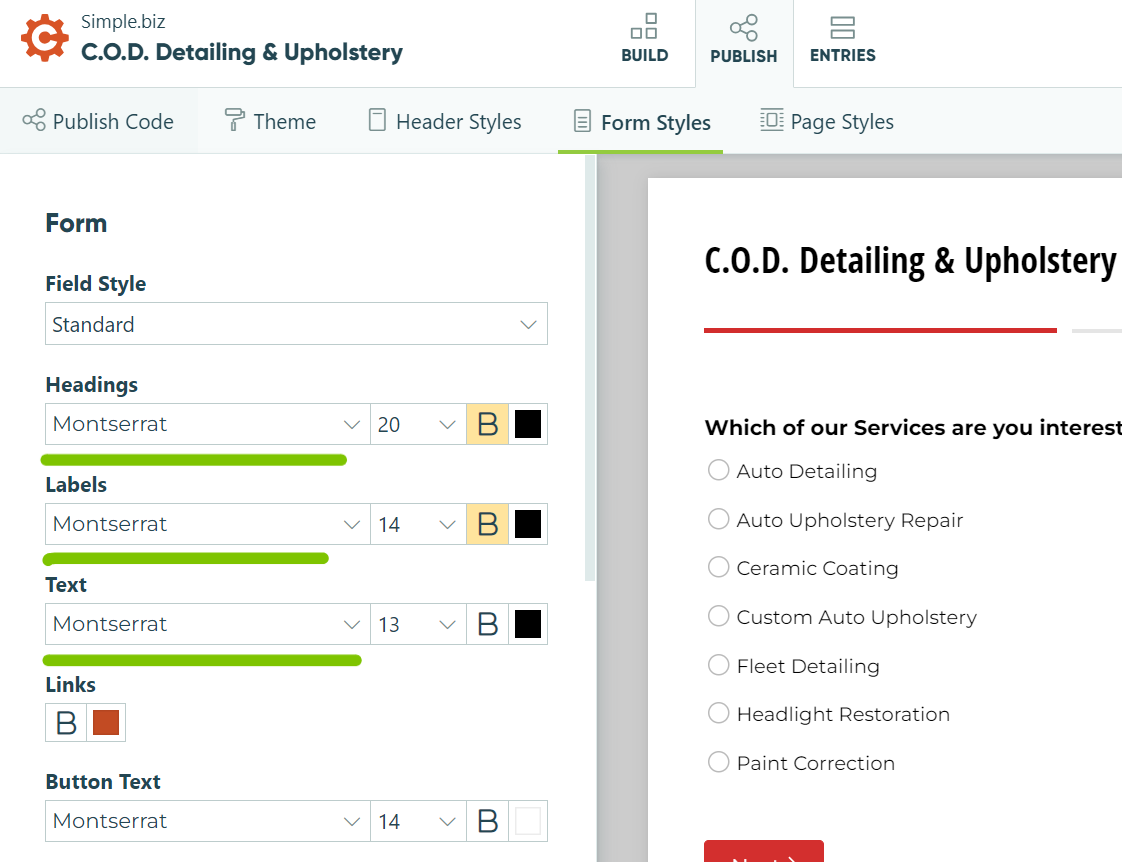Open the Headings font dropdown
1122x862 pixels.
(x=208, y=424)
